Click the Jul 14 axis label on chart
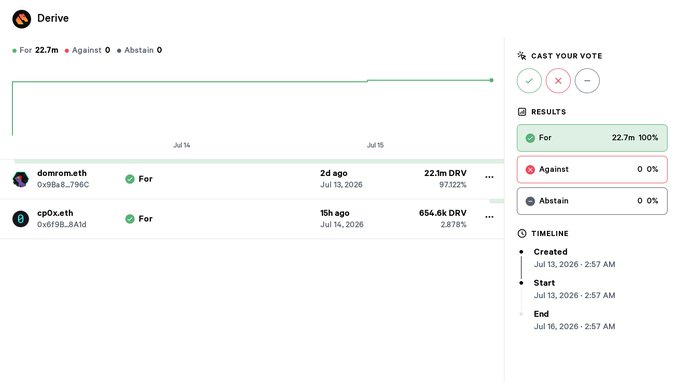Screen dimensions: 680x382 (x=182, y=145)
